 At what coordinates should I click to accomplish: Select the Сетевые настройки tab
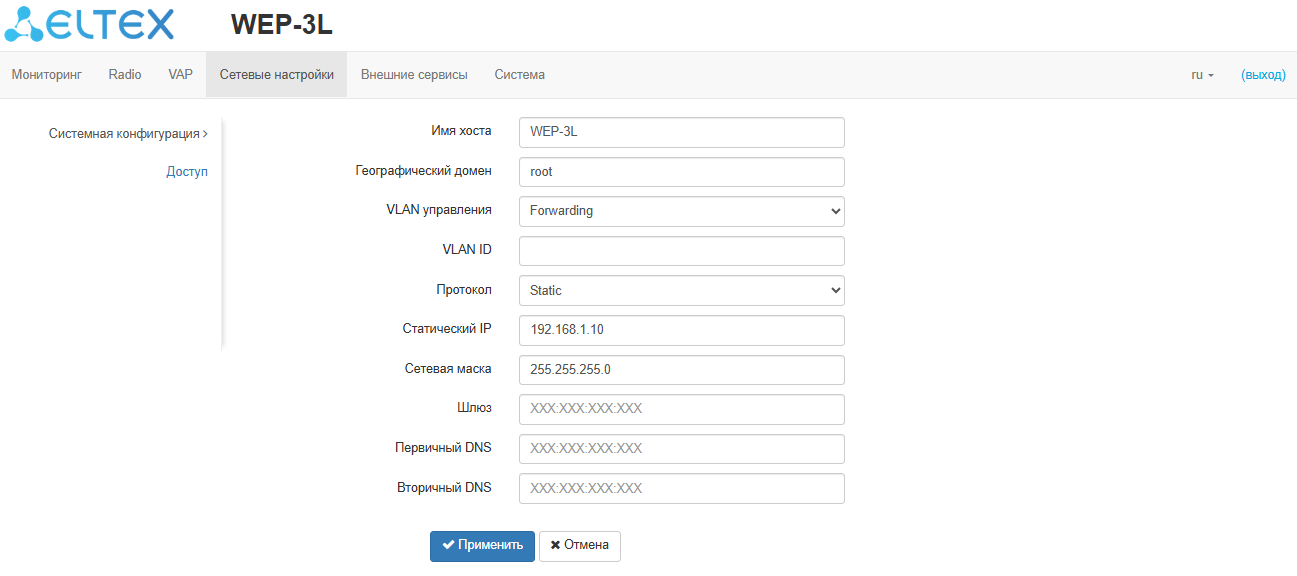[277, 75]
